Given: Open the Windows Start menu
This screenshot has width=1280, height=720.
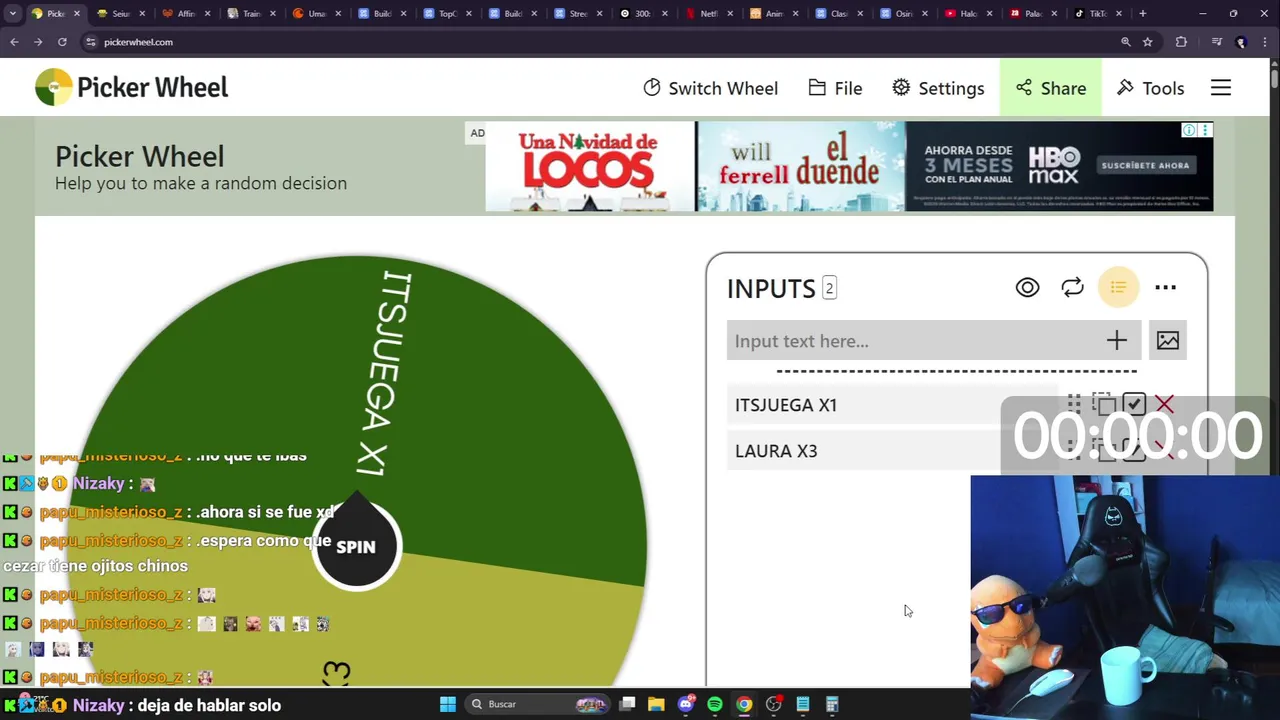Looking at the screenshot, I should coord(448,704).
